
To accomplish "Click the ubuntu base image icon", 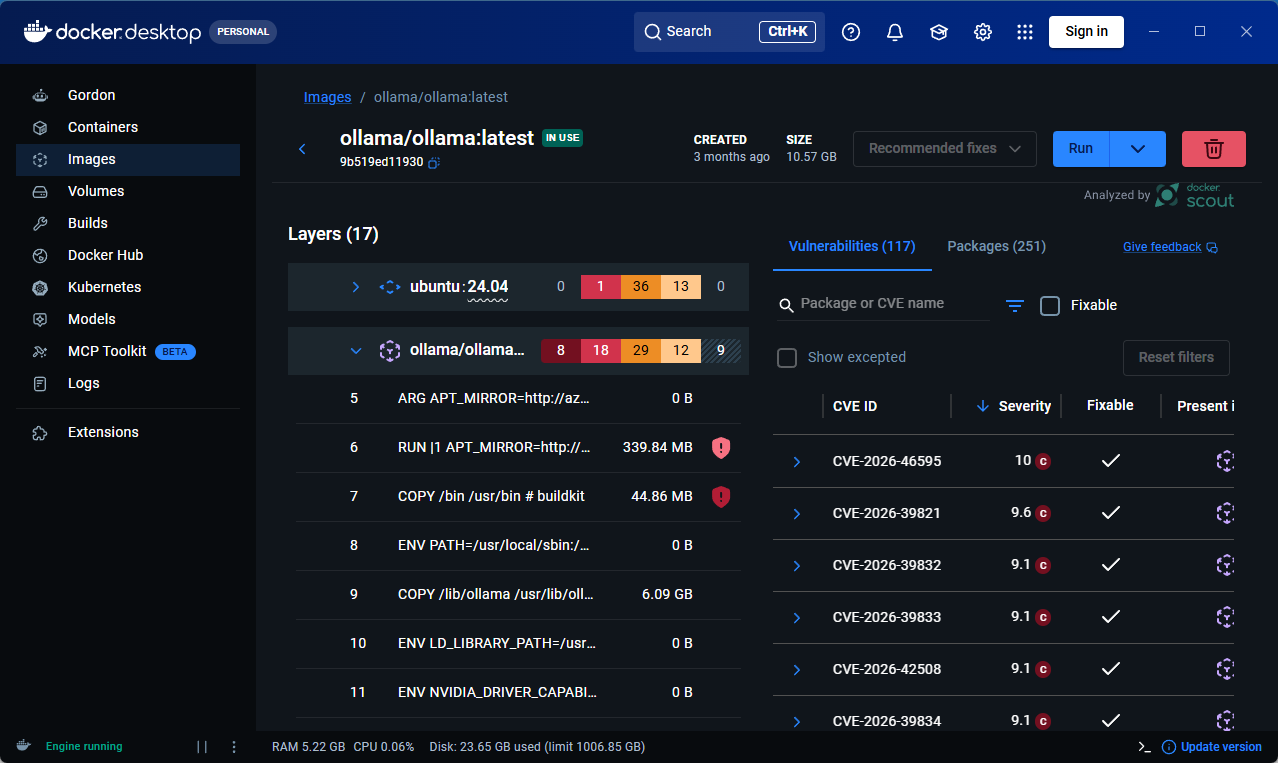I will (x=390, y=287).
